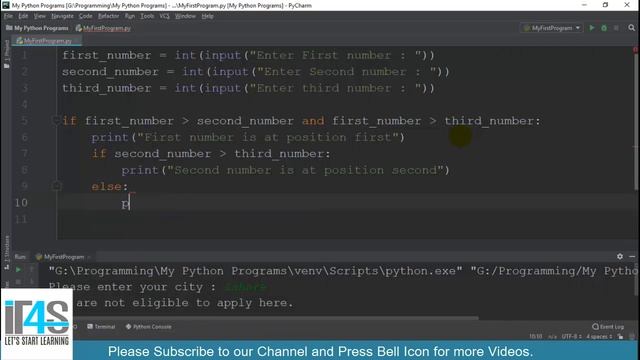640x360 pixels.
Task: Open the Project side tool window
Action: [6, 53]
